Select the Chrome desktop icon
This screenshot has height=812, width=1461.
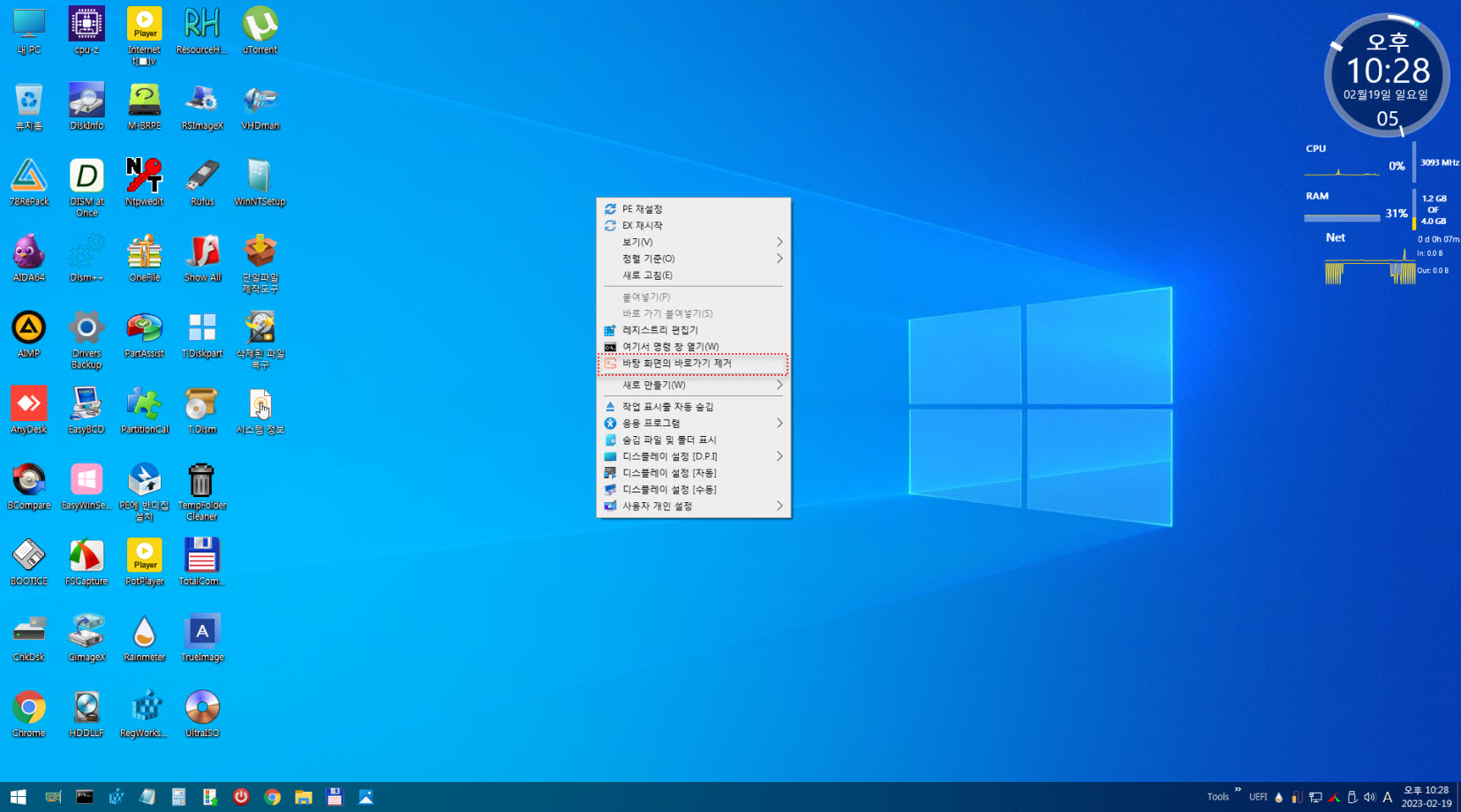[29, 714]
